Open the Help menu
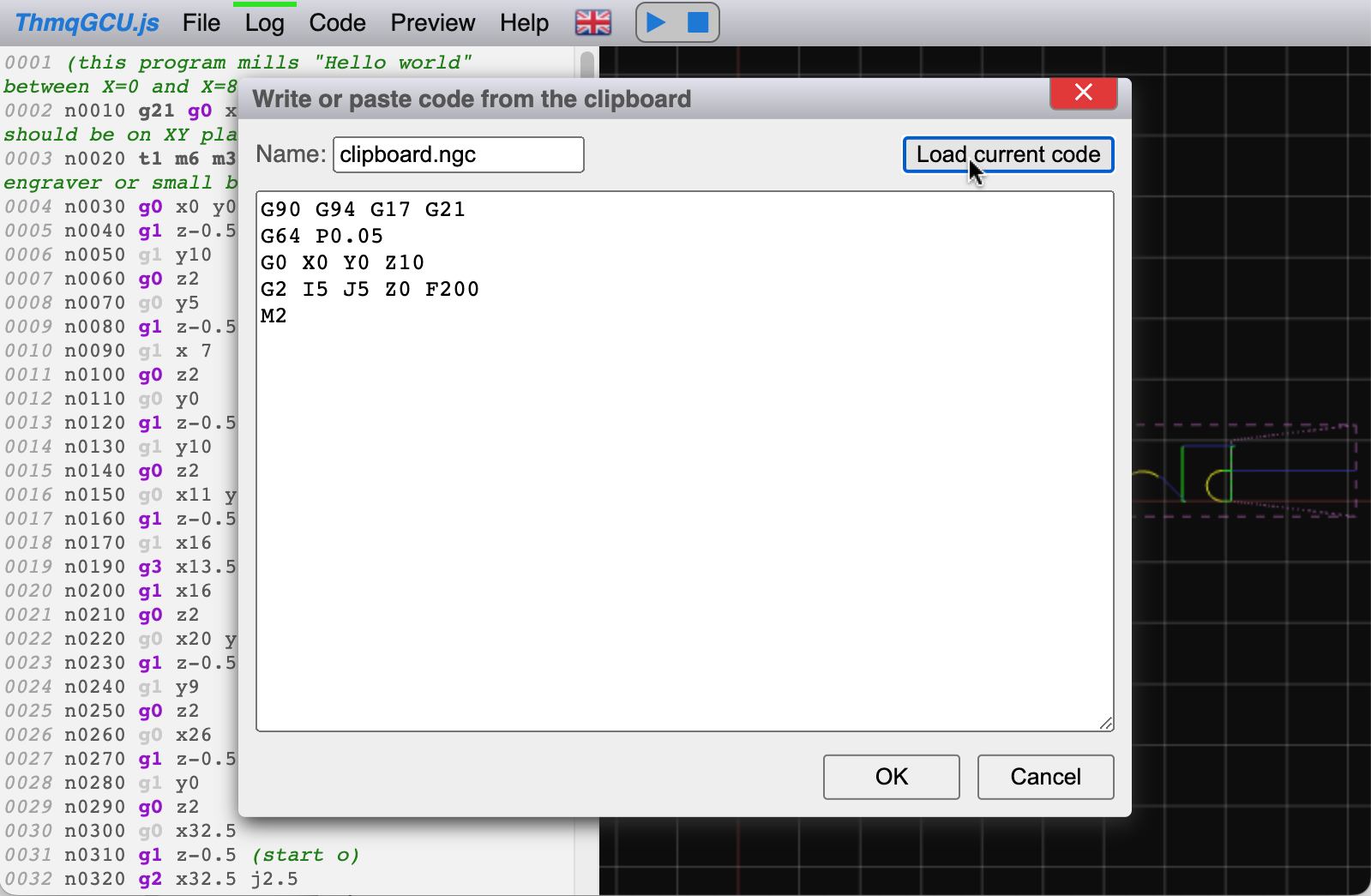Viewport: 1371px width, 896px height. pos(524,23)
